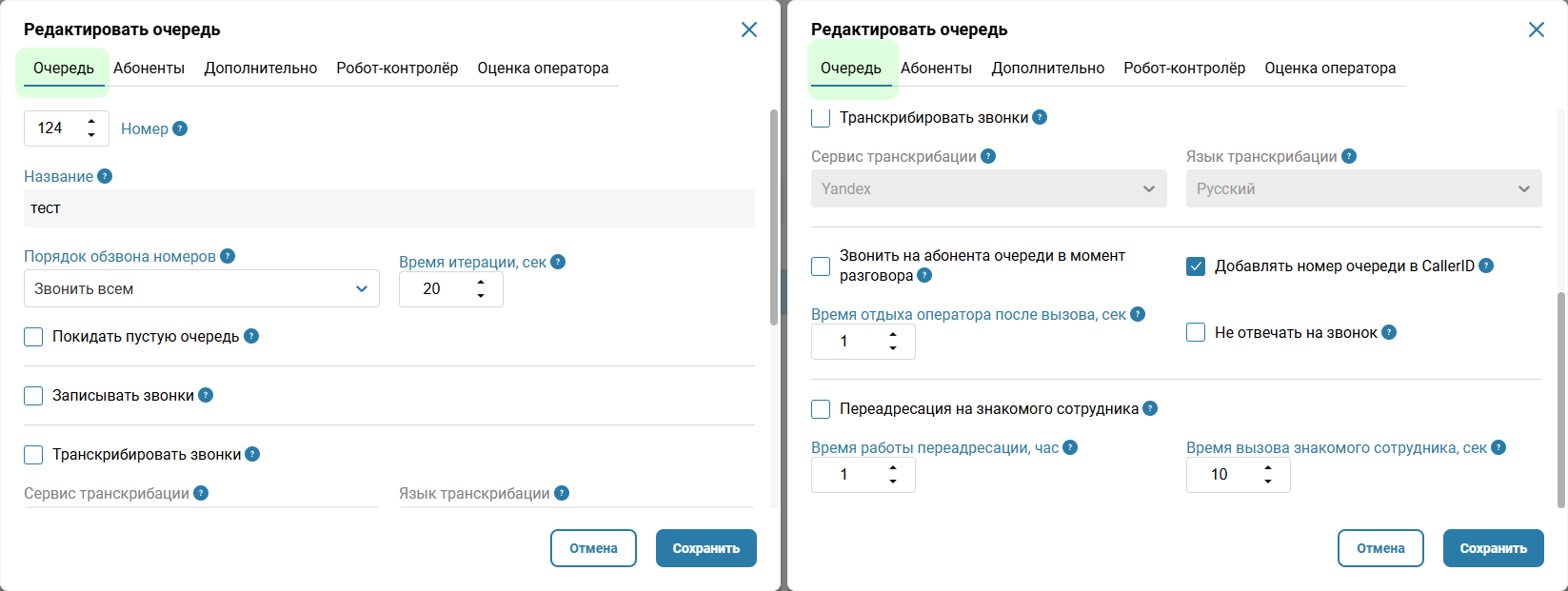Switch to Абоненты tab in left dialog
The height and width of the screenshot is (591, 1568).
(x=149, y=68)
